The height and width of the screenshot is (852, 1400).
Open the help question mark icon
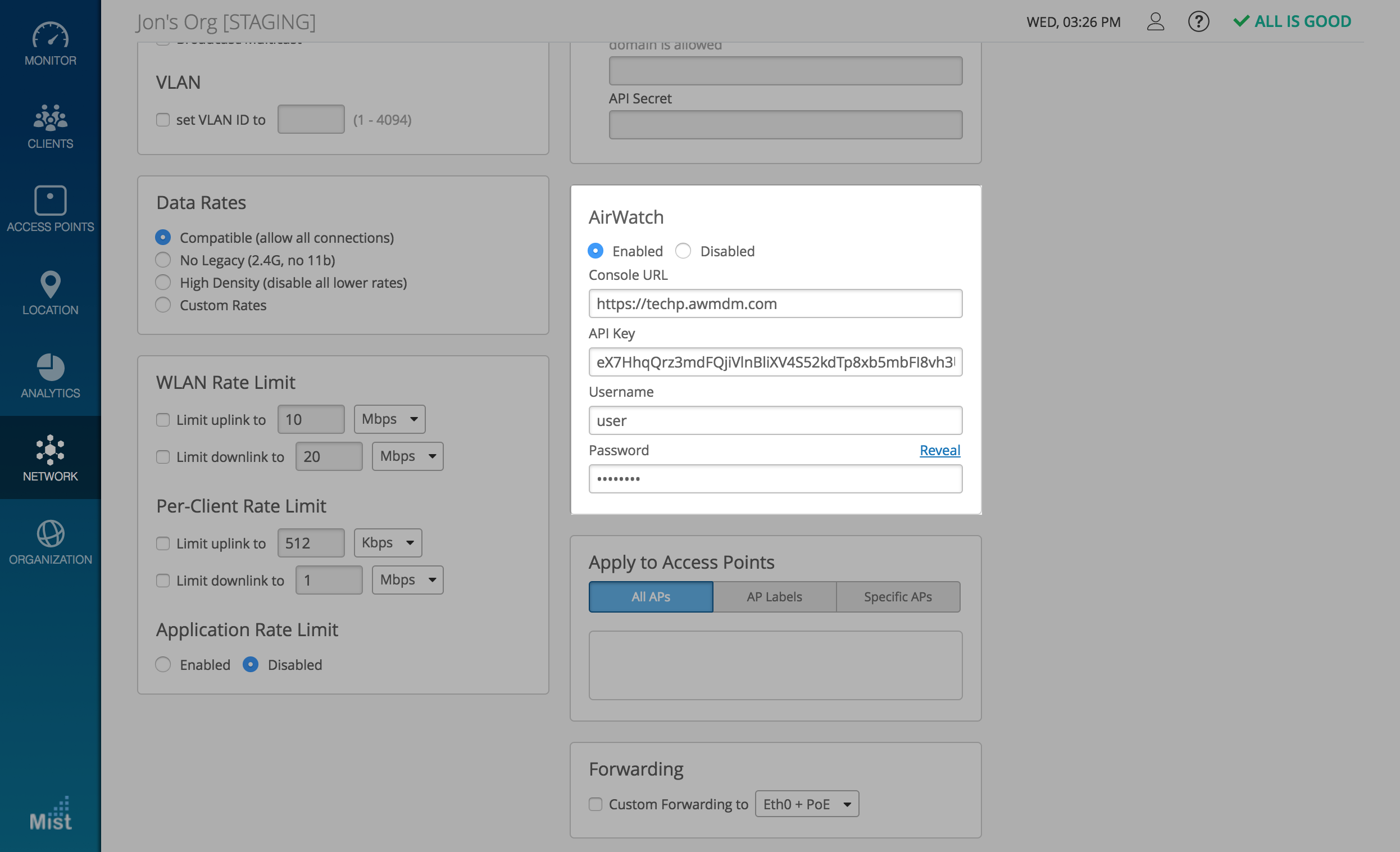[x=1198, y=21]
